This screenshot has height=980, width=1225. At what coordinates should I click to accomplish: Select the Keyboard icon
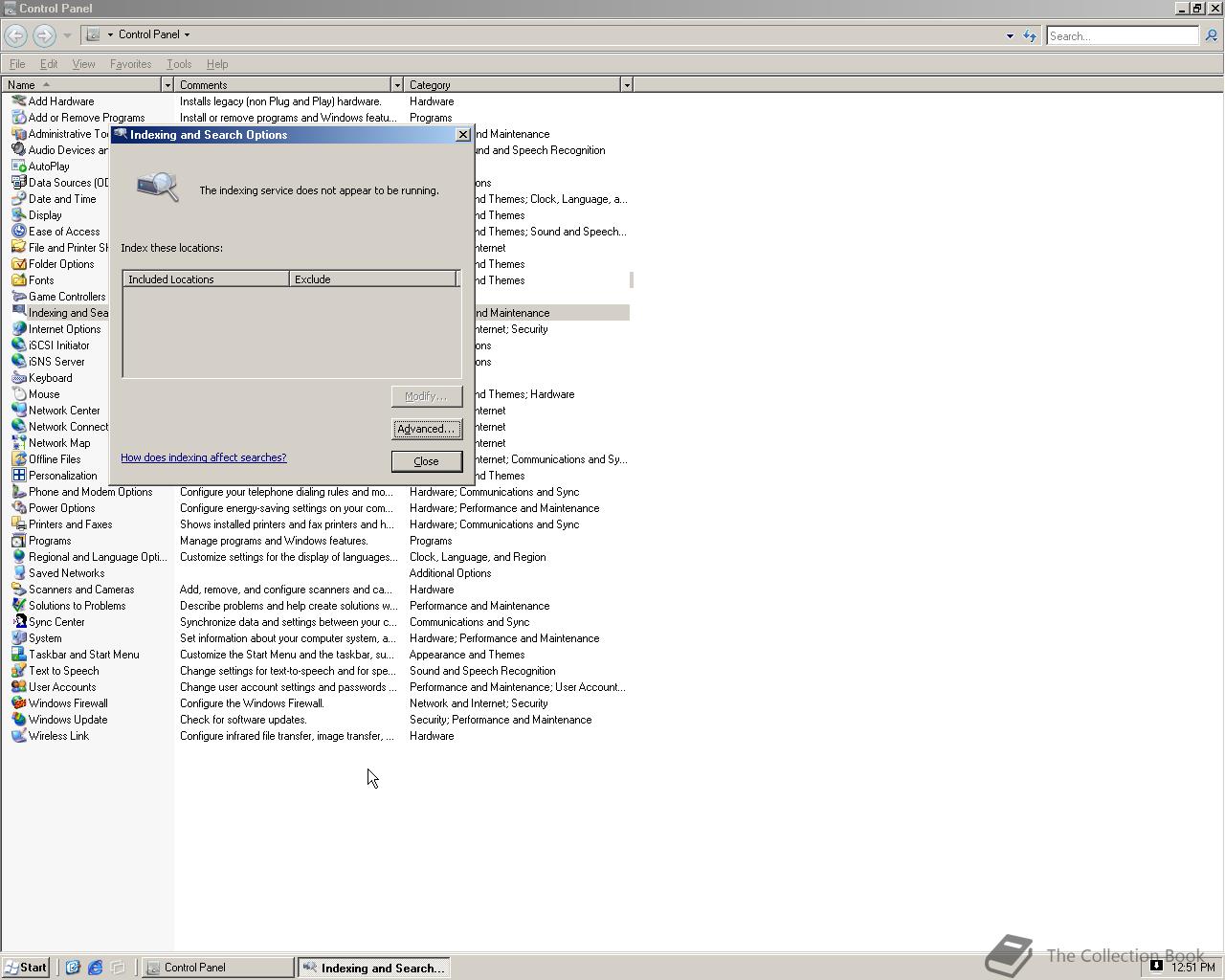[x=19, y=378]
